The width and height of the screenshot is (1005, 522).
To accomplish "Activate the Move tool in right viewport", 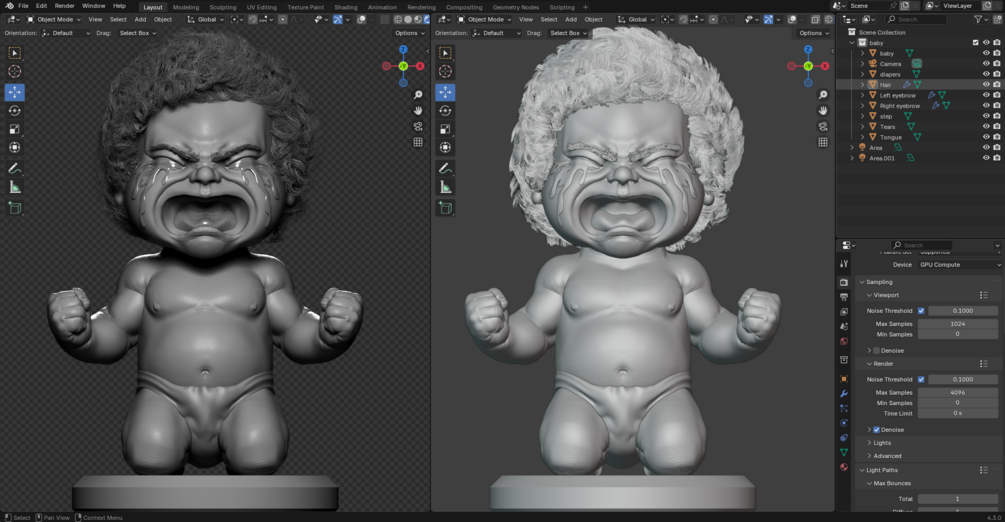I will point(445,92).
